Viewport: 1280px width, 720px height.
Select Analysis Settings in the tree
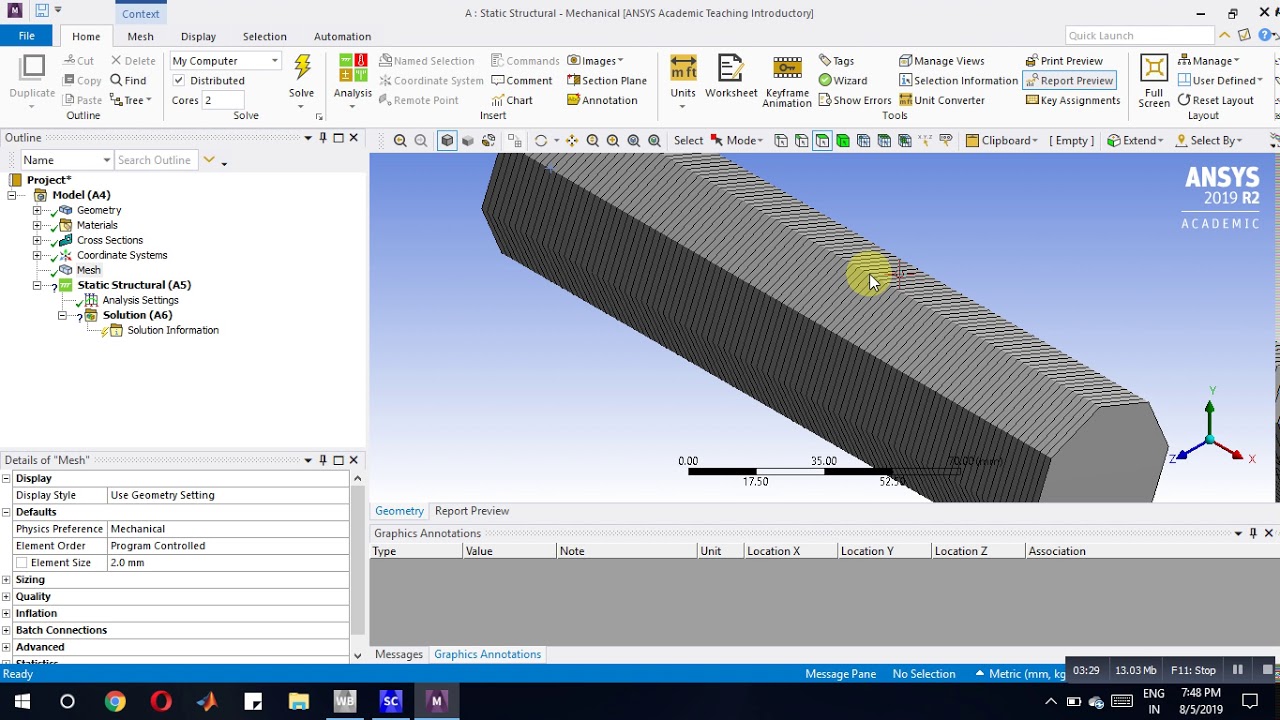(140, 300)
